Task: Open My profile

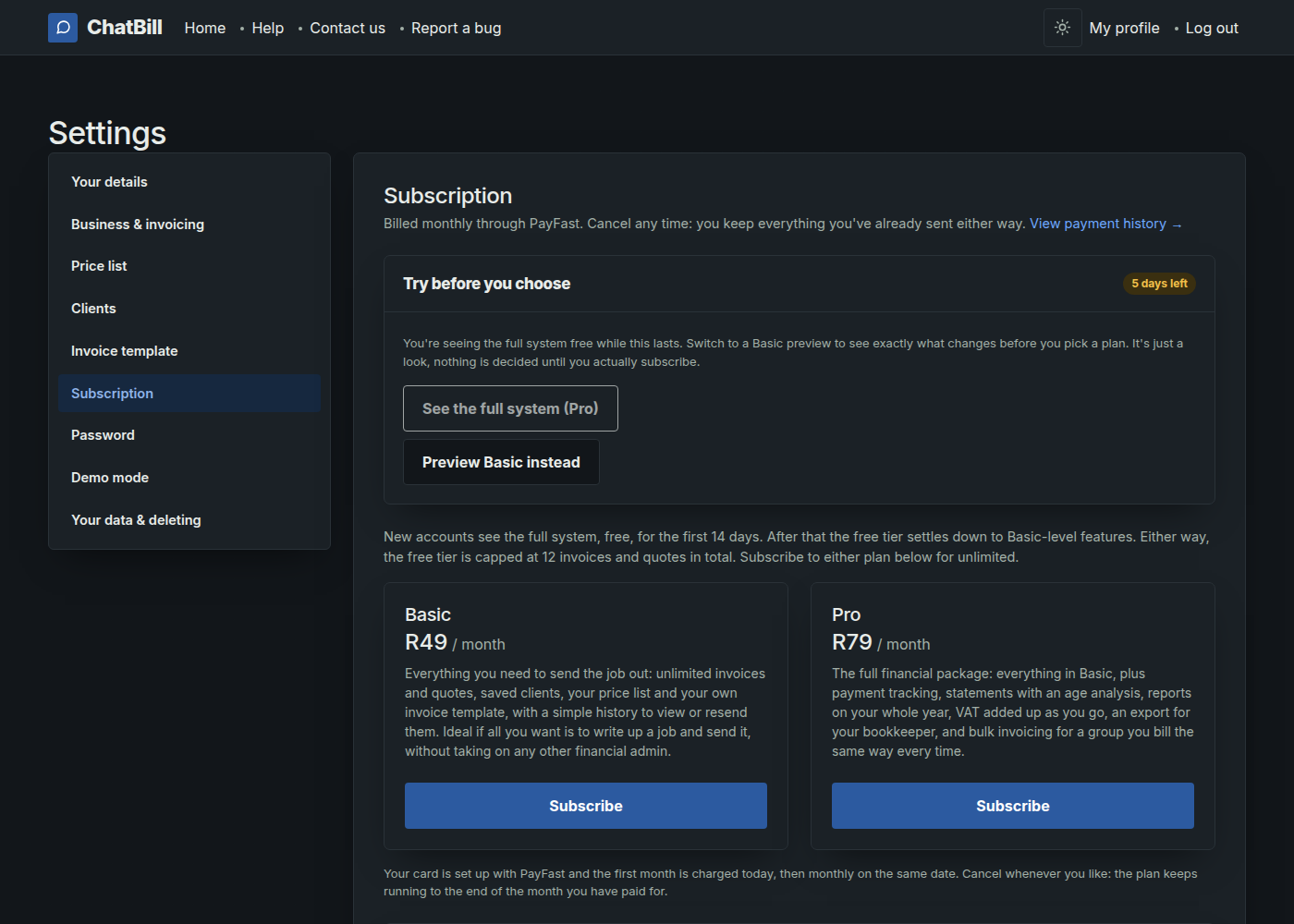Action: tap(1124, 28)
